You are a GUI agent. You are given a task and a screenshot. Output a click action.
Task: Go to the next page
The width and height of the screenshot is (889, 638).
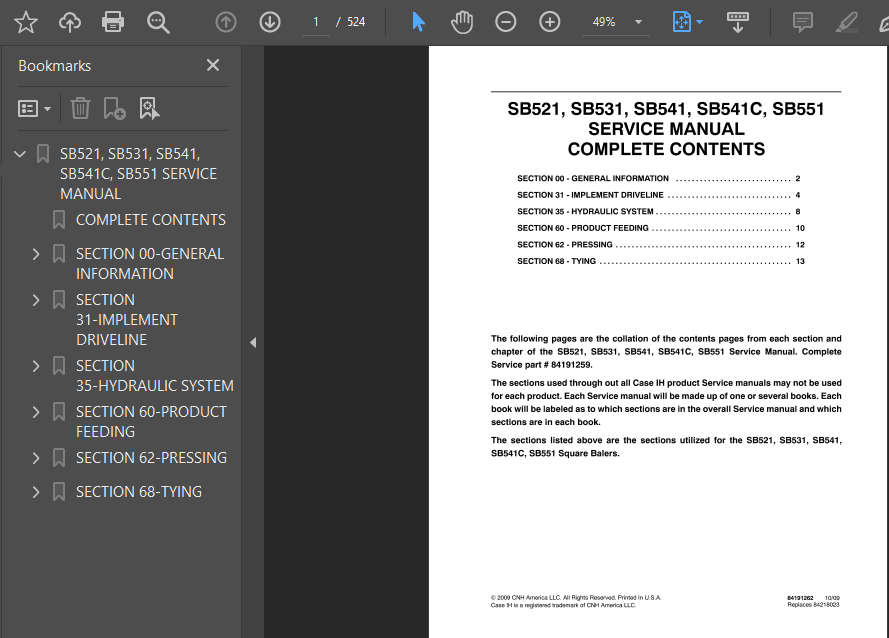click(x=270, y=22)
